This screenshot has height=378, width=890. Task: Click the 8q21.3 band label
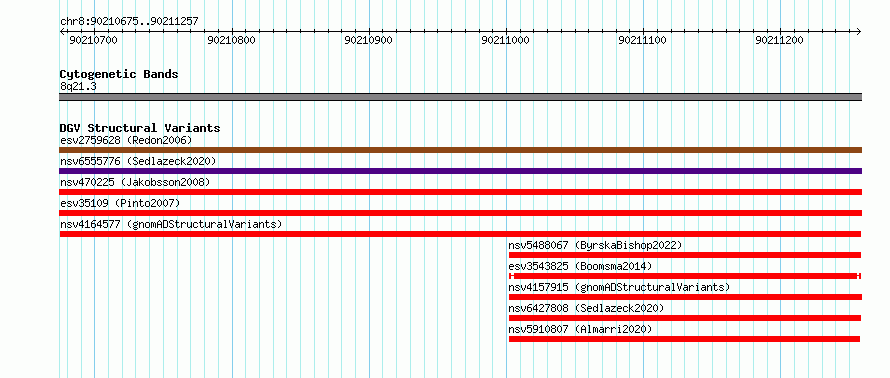[x=78, y=86]
